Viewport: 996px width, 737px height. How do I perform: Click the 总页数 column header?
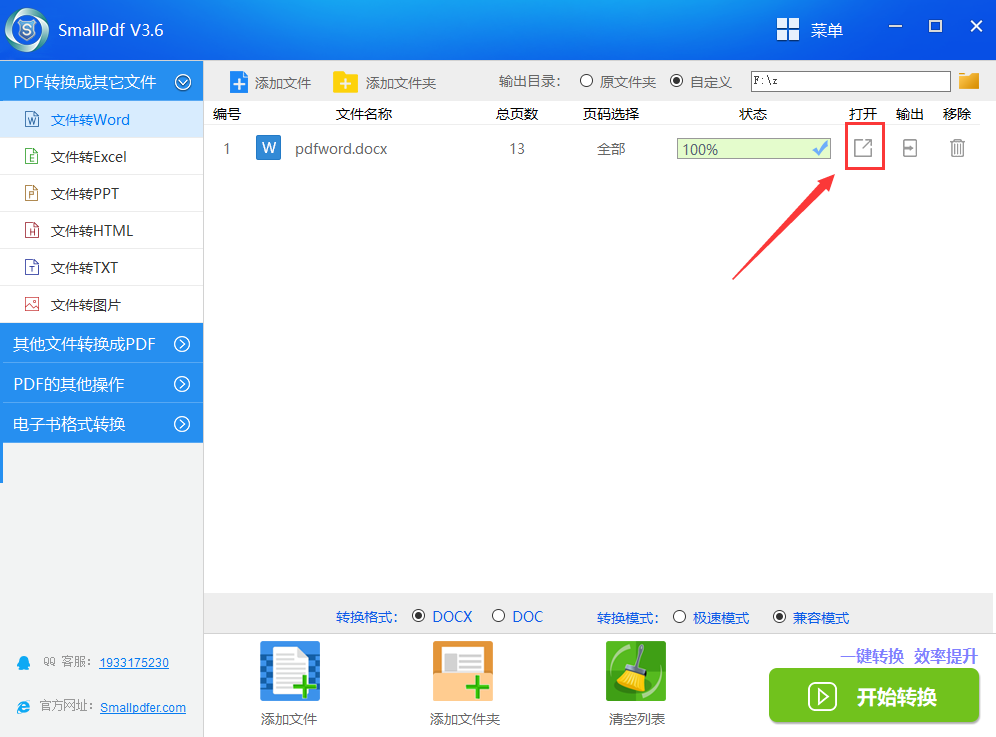click(517, 114)
